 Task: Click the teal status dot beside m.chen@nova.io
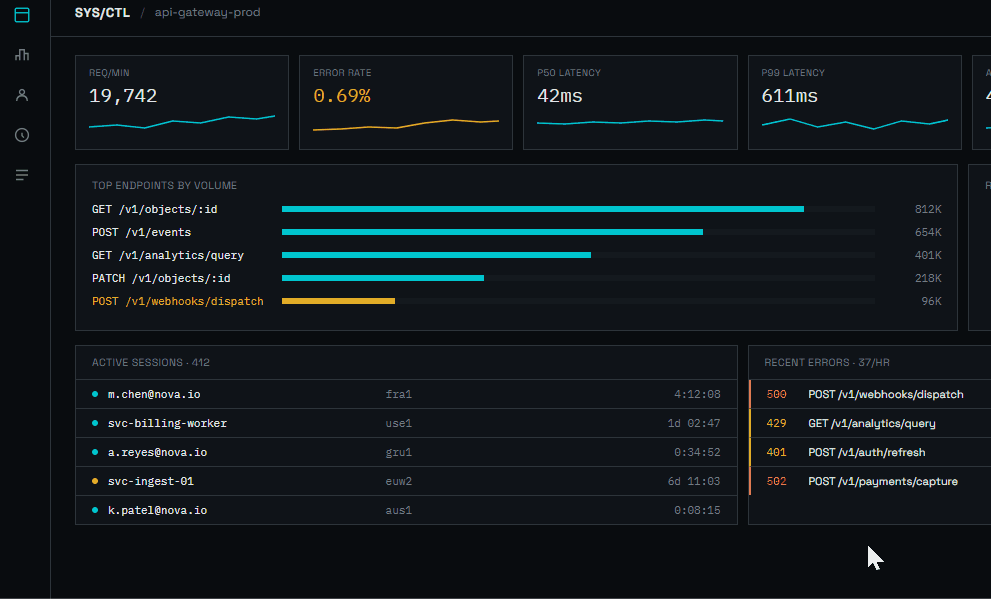click(x=95, y=394)
